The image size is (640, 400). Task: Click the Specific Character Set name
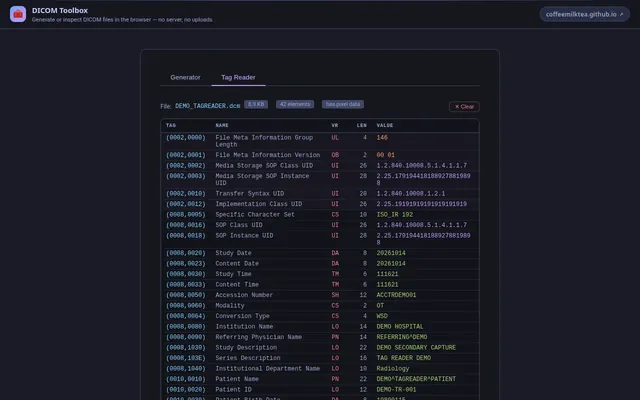coord(255,215)
